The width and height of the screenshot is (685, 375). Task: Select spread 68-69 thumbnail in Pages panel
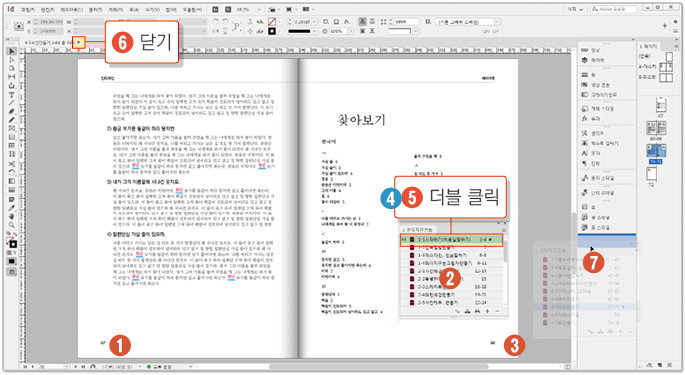(656, 128)
